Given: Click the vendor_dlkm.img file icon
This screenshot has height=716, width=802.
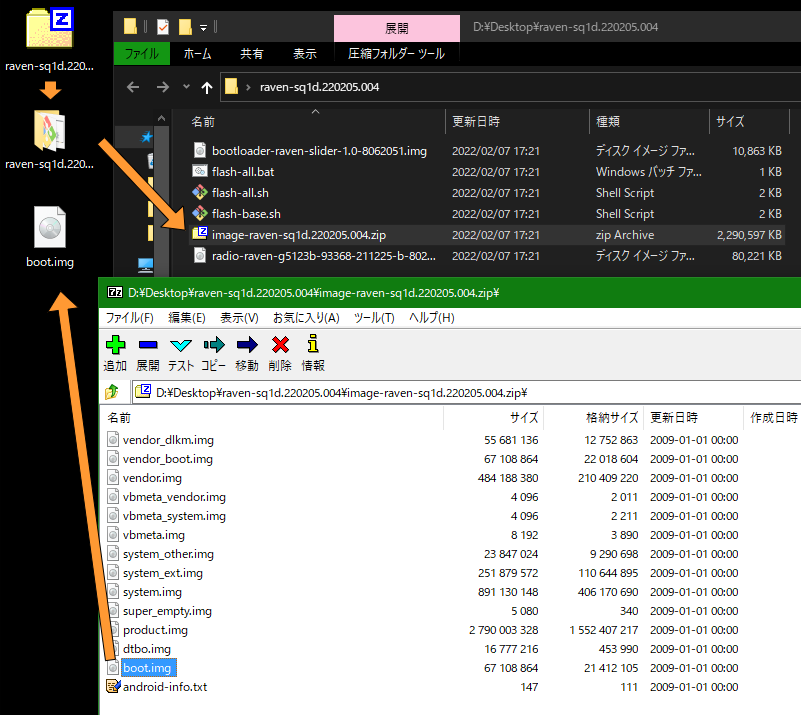Looking at the screenshot, I should (x=113, y=440).
